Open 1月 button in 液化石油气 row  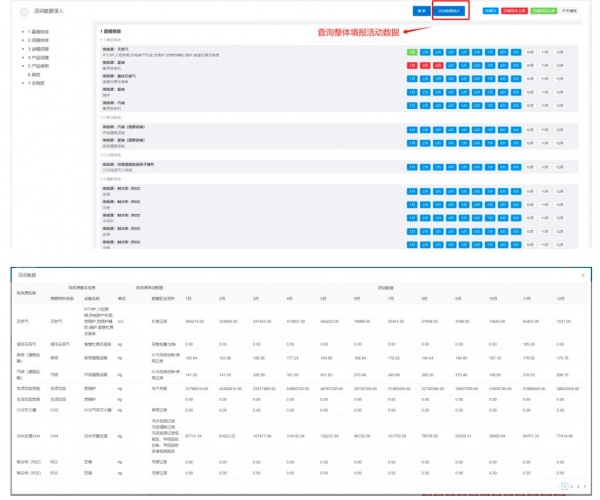coord(412,79)
